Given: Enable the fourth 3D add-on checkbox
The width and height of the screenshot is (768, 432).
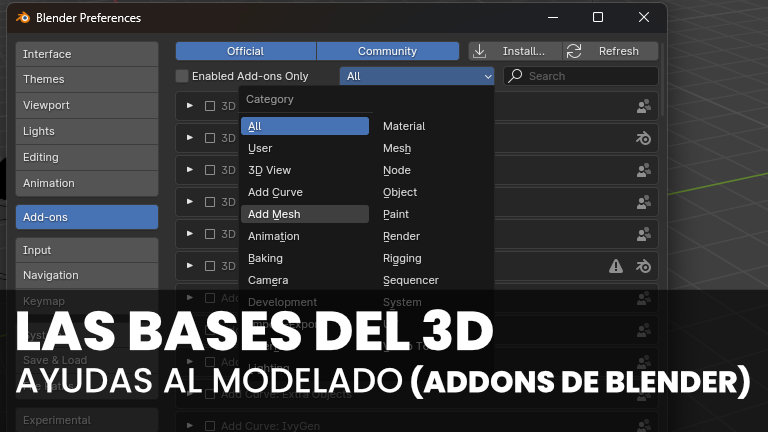Looking at the screenshot, I should tap(210, 202).
